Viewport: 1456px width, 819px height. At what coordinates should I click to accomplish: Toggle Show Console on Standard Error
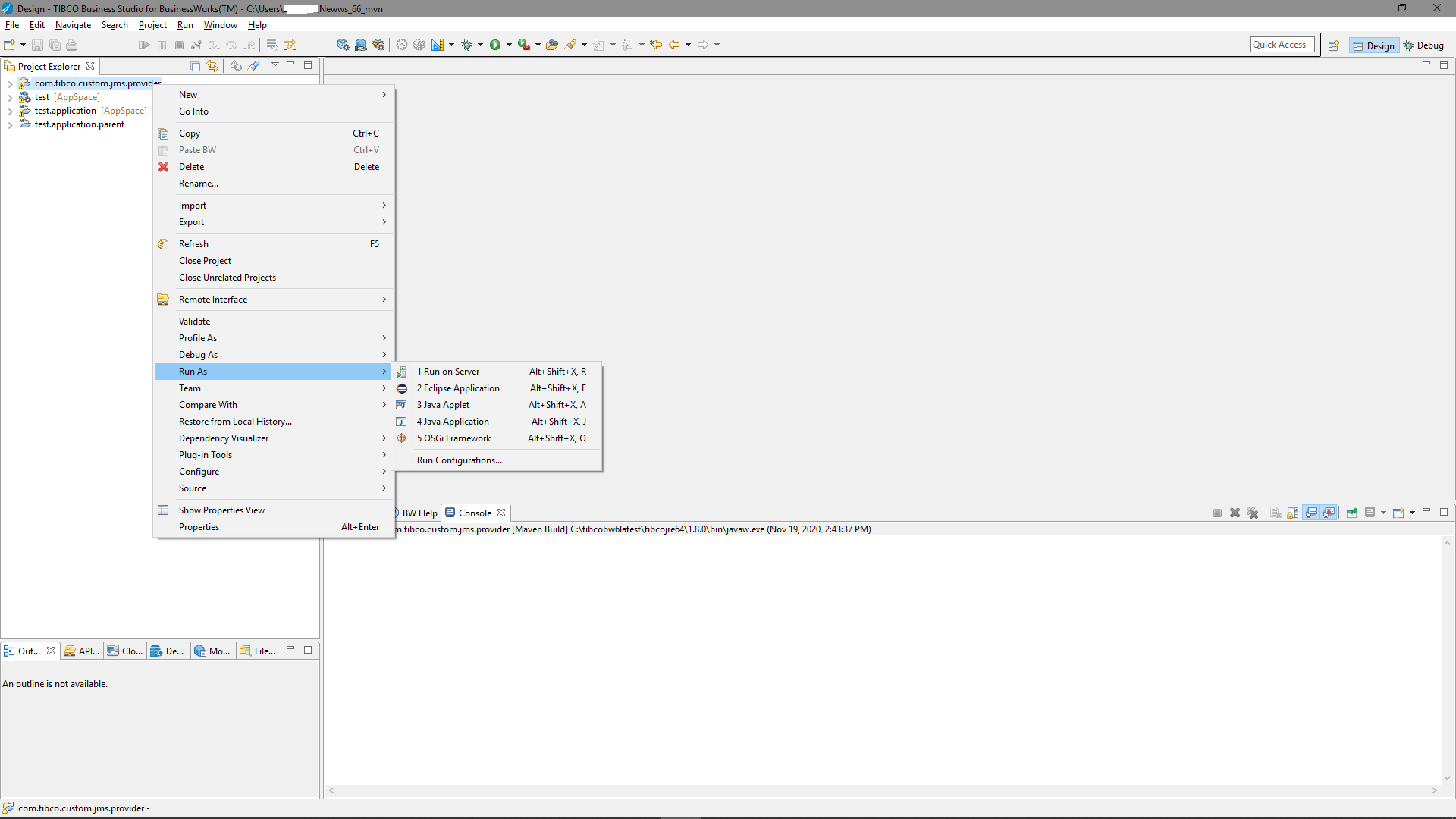coord(1329,513)
